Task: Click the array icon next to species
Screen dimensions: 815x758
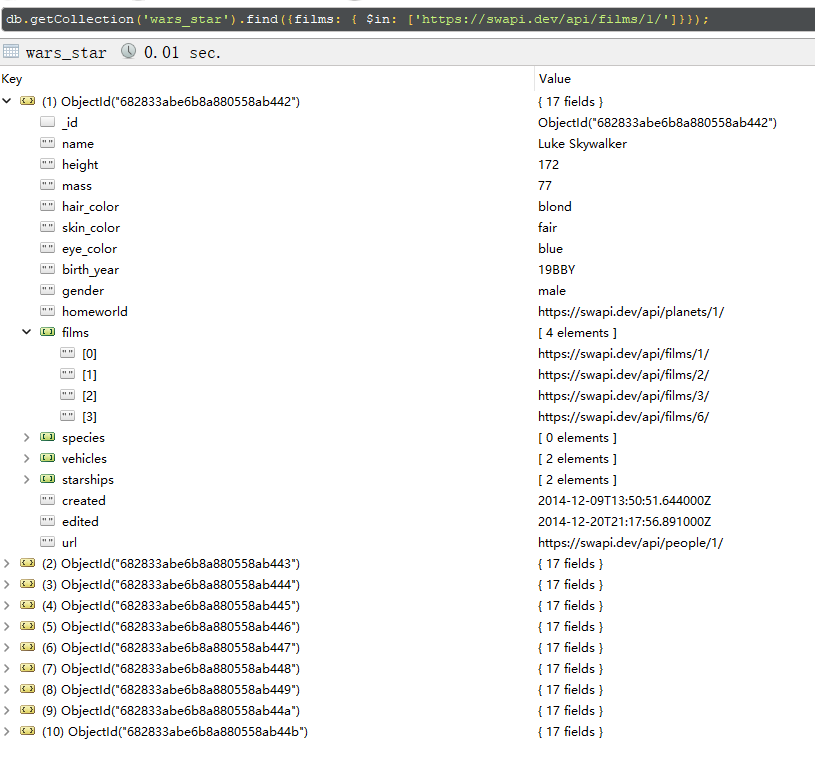Action: [x=47, y=437]
